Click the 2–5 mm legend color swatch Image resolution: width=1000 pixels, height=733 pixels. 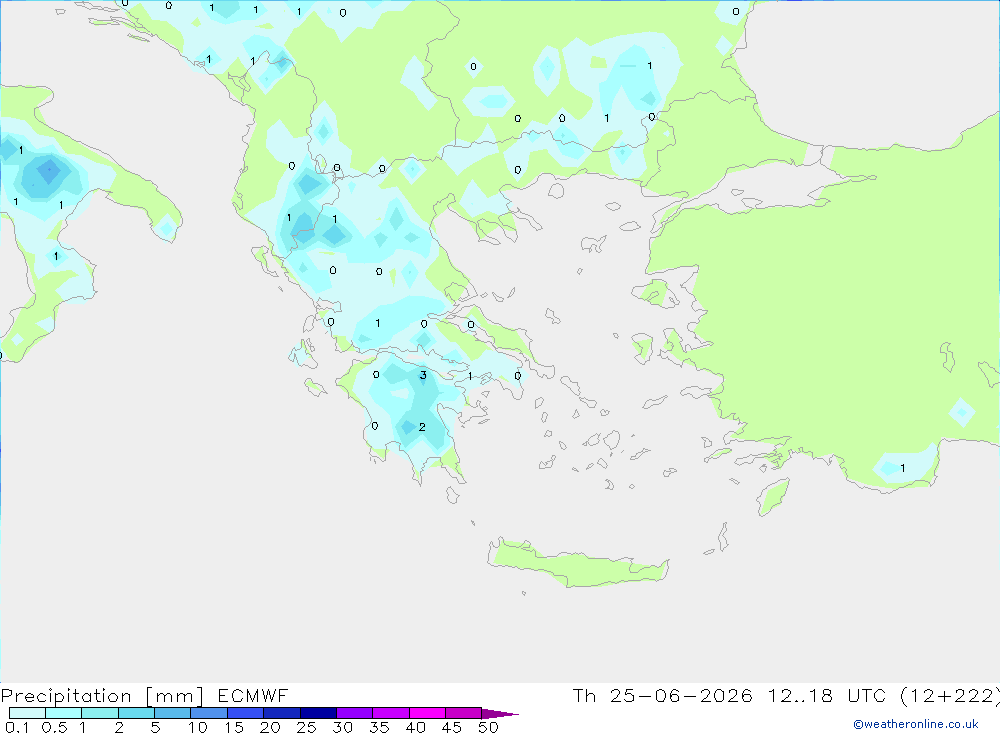tap(136, 713)
